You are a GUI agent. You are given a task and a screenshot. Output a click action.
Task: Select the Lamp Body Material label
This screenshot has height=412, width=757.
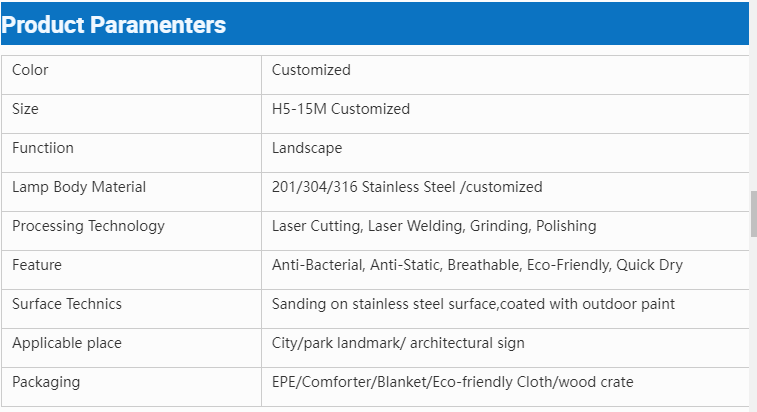(x=79, y=187)
